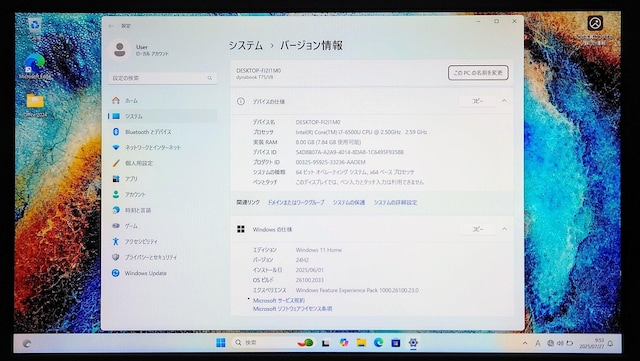Click the network globe icon in the tray

click(551, 343)
